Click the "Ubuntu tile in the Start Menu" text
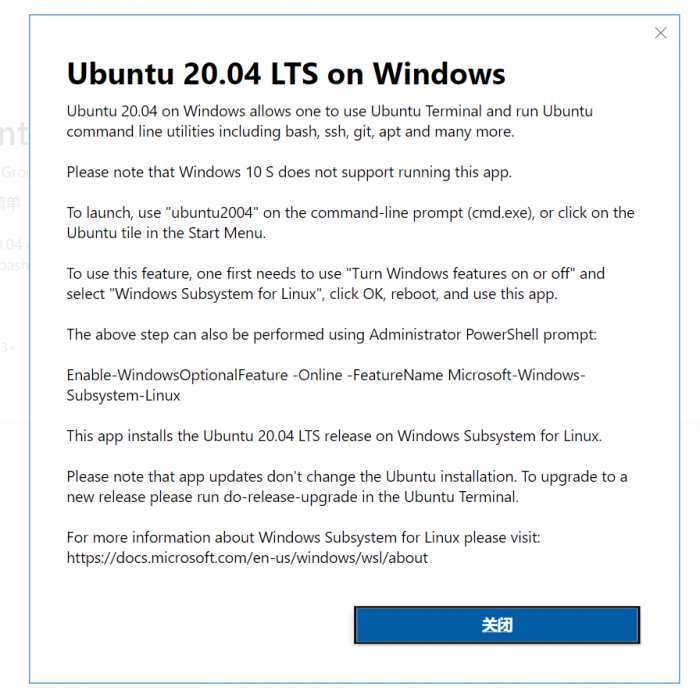Screen dimensions: 700x691 [164, 232]
